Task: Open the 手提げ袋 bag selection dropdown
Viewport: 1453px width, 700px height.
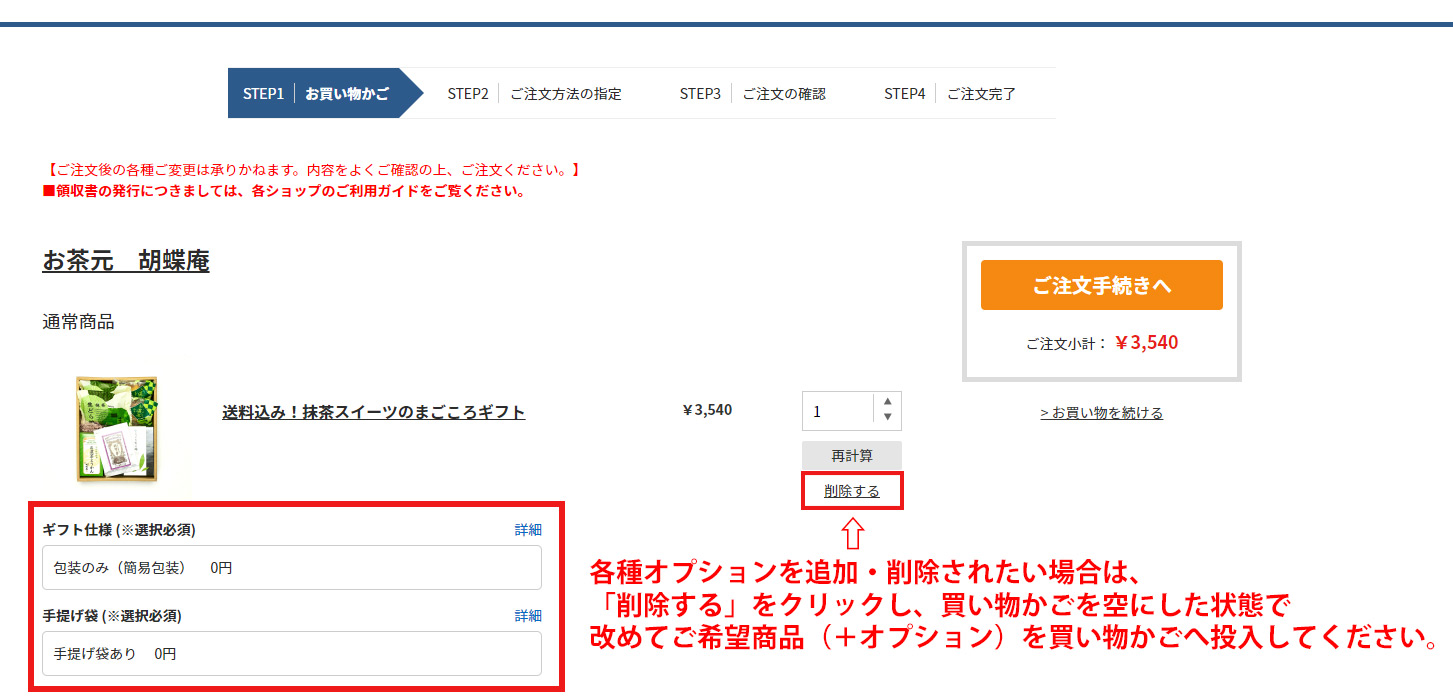Action: coord(291,653)
